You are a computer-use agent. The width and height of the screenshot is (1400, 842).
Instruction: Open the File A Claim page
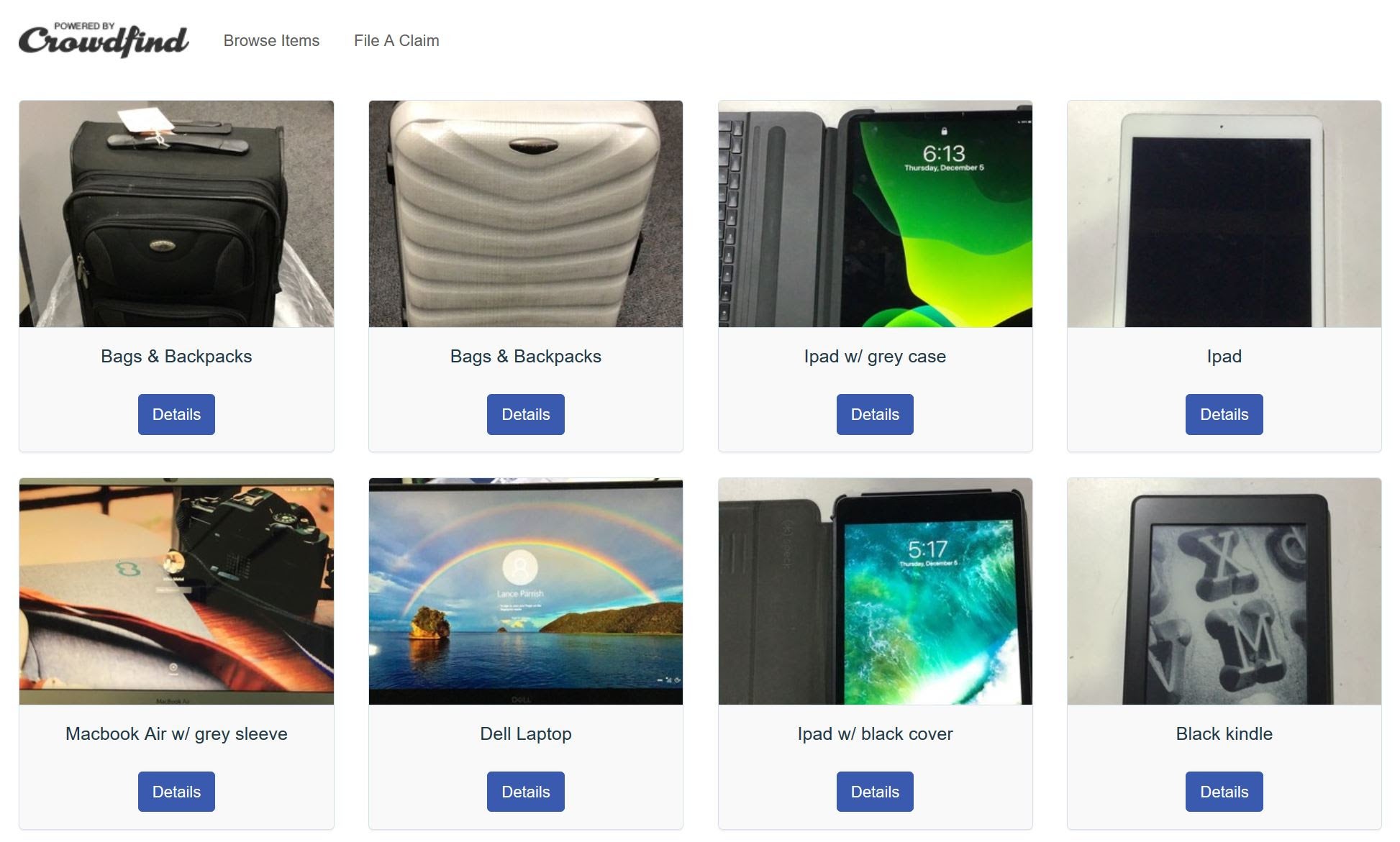[x=396, y=41]
